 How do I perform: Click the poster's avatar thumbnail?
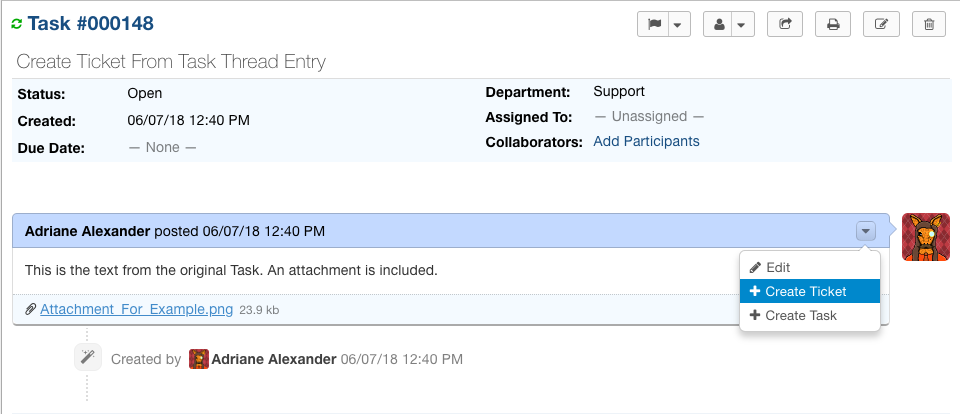pyautogui.click(x=925, y=237)
